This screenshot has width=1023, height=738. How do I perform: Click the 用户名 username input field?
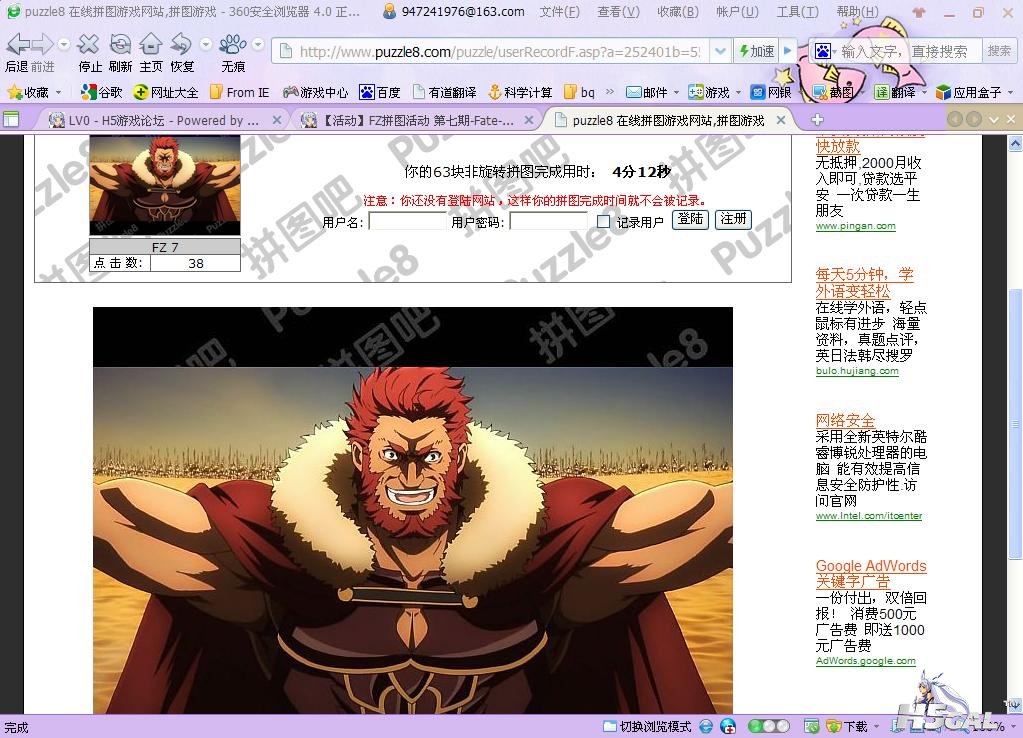[x=407, y=221]
